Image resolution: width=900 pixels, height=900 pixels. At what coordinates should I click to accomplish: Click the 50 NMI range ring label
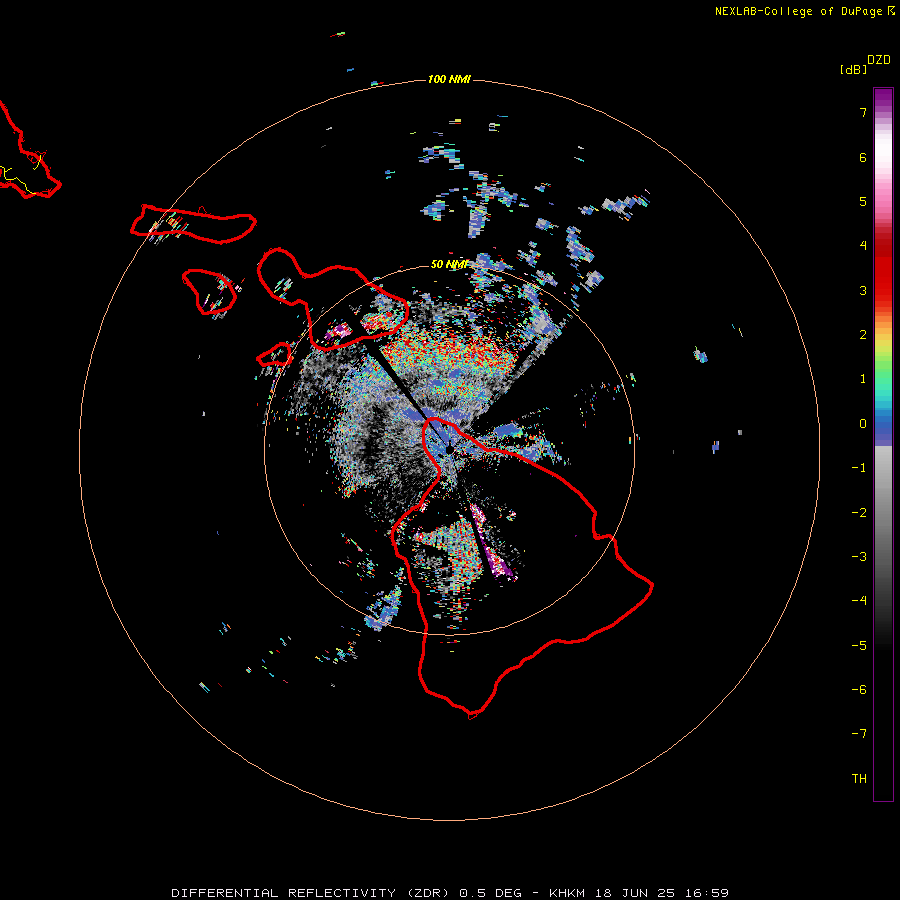449,264
